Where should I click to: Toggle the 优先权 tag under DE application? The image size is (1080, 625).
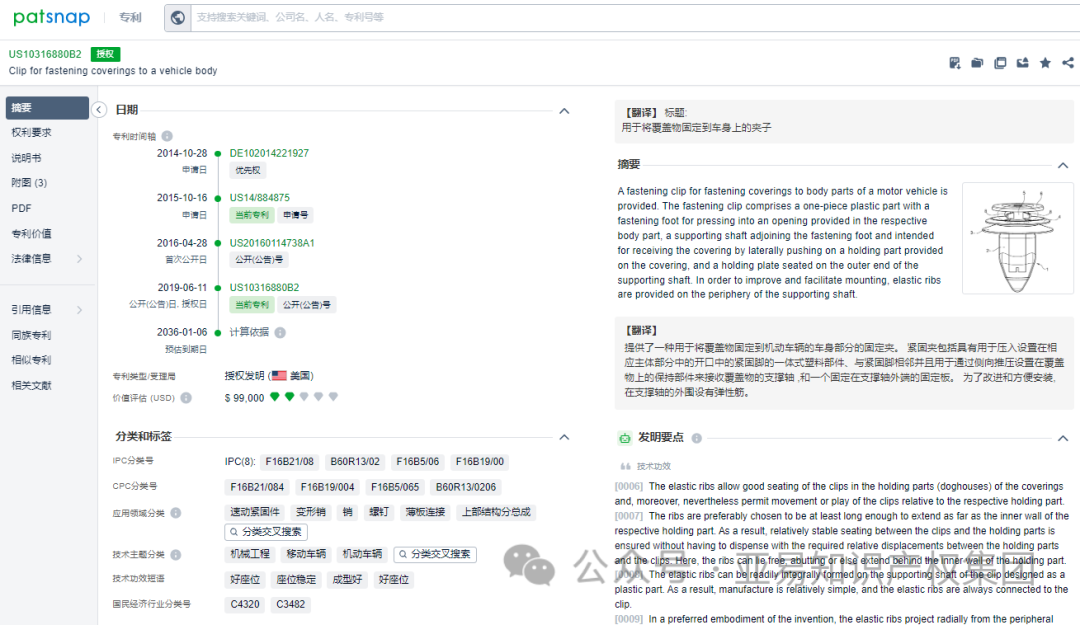247,170
